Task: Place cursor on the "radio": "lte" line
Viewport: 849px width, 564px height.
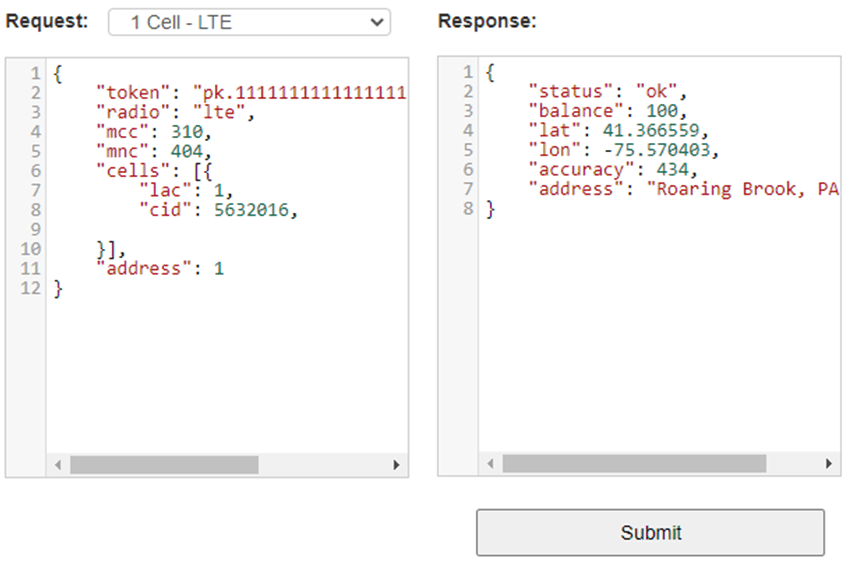Action: tap(175, 112)
